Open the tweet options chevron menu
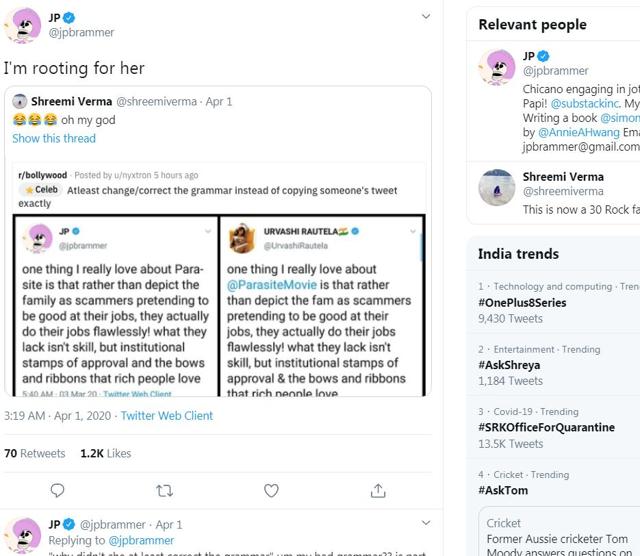 click(425, 17)
